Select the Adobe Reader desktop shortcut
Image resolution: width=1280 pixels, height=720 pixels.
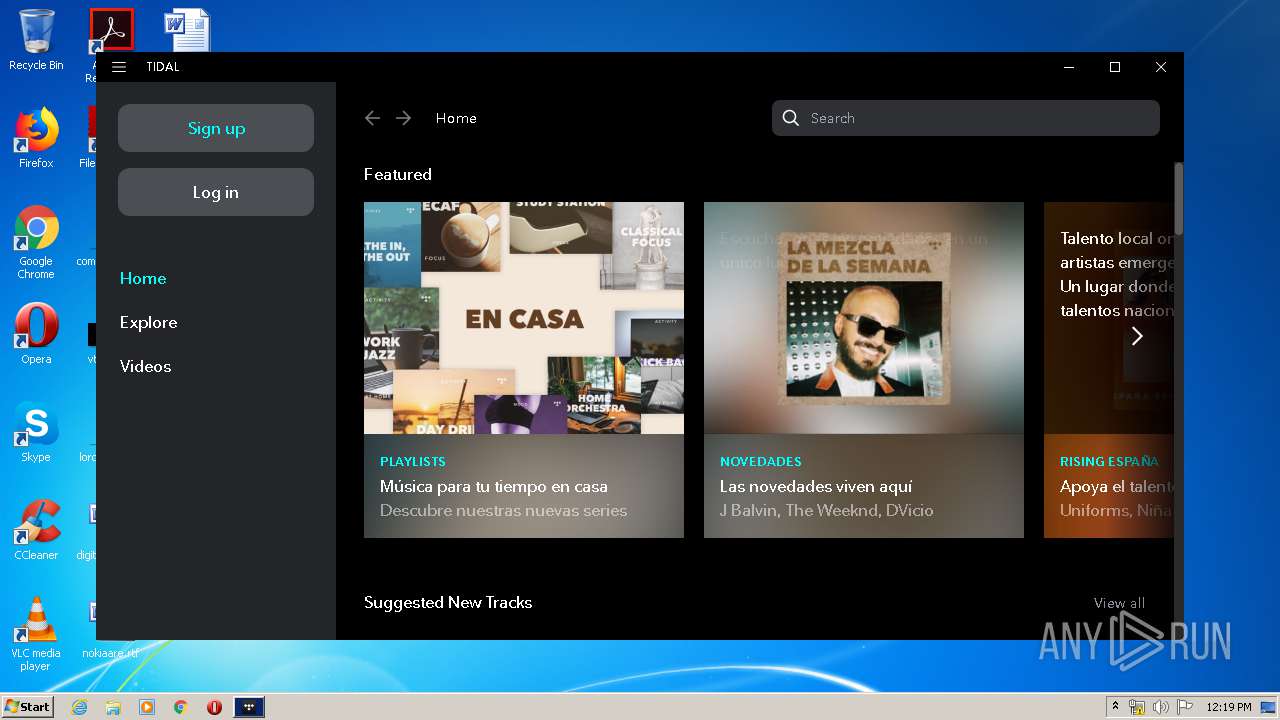111,30
